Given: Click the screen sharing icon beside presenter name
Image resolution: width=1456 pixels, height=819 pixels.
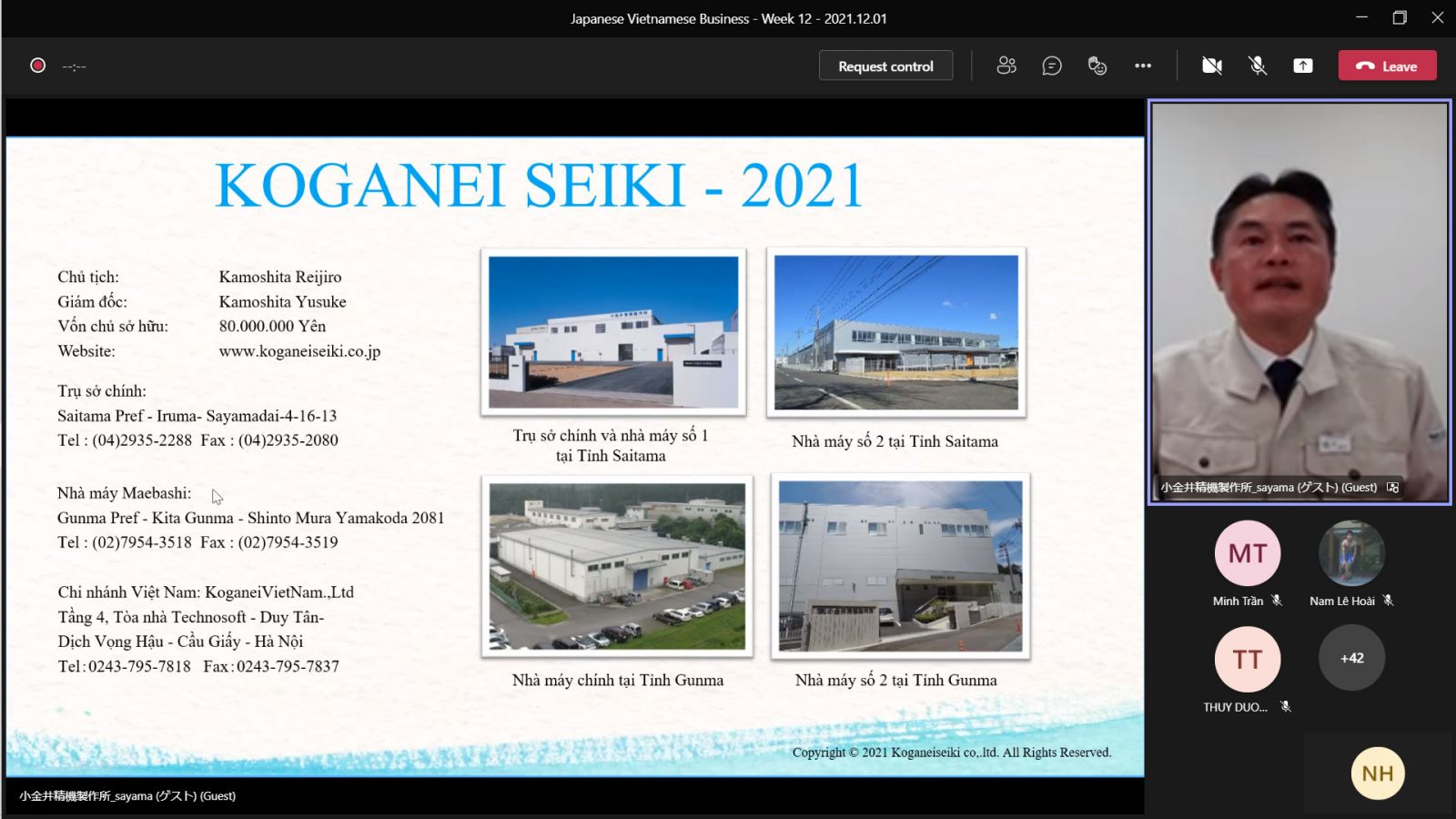Looking at the screenshot, I should [x=1392, y=488].
